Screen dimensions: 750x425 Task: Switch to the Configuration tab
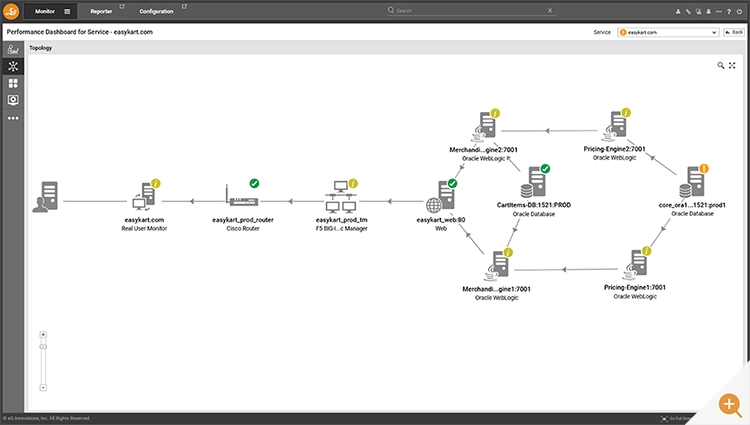pyautogui.click(x=156, y=11)
